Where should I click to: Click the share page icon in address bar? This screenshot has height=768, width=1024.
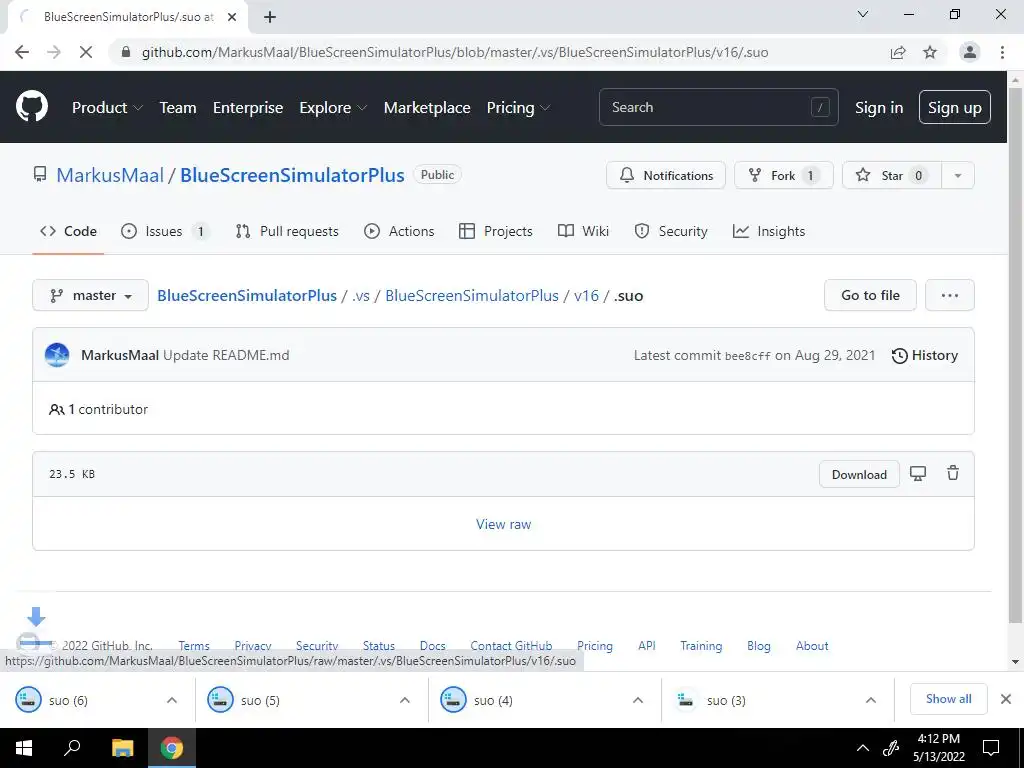898,52
